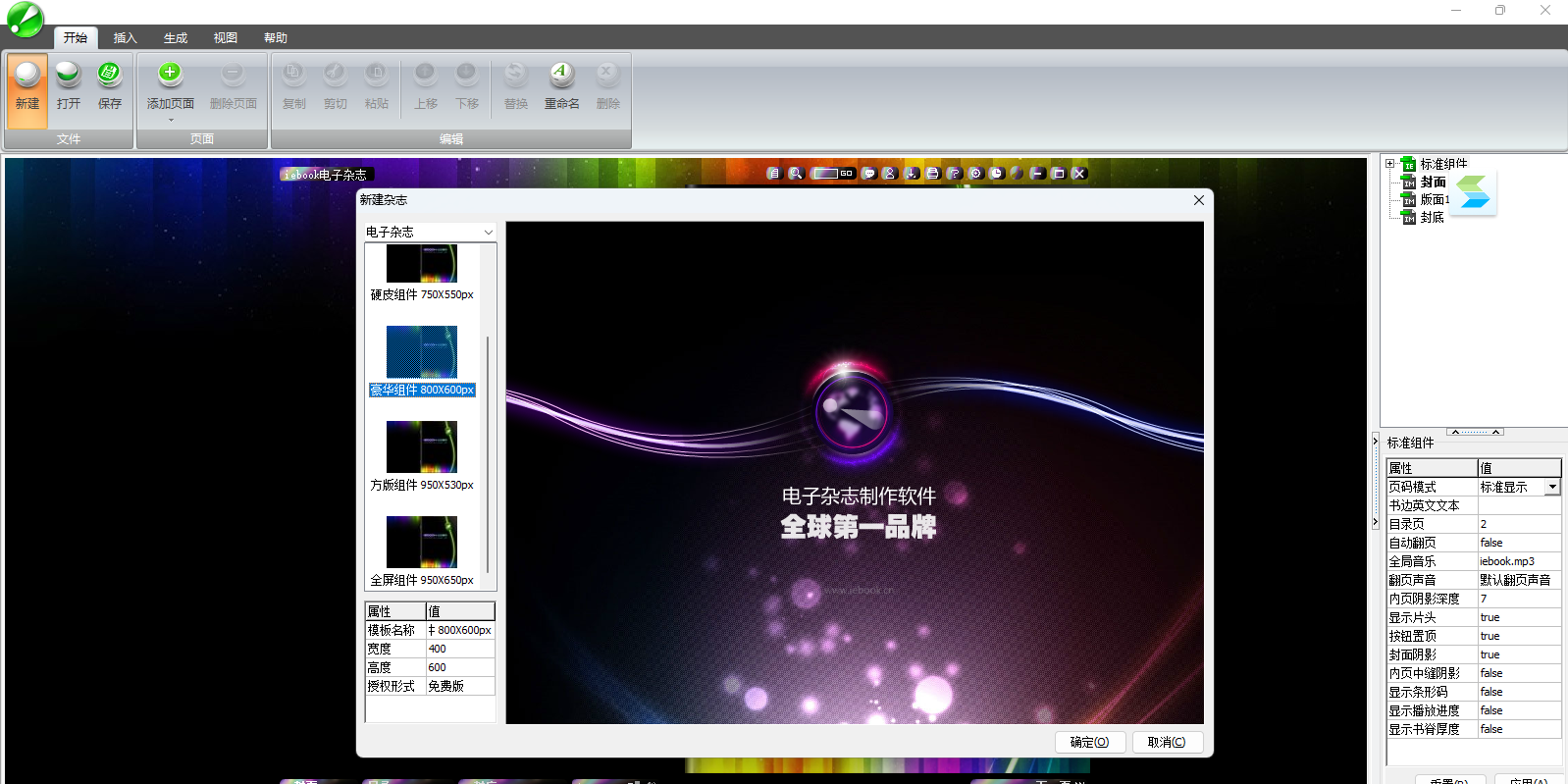Select the 封底 page in the tree

tap(1432, 218)
